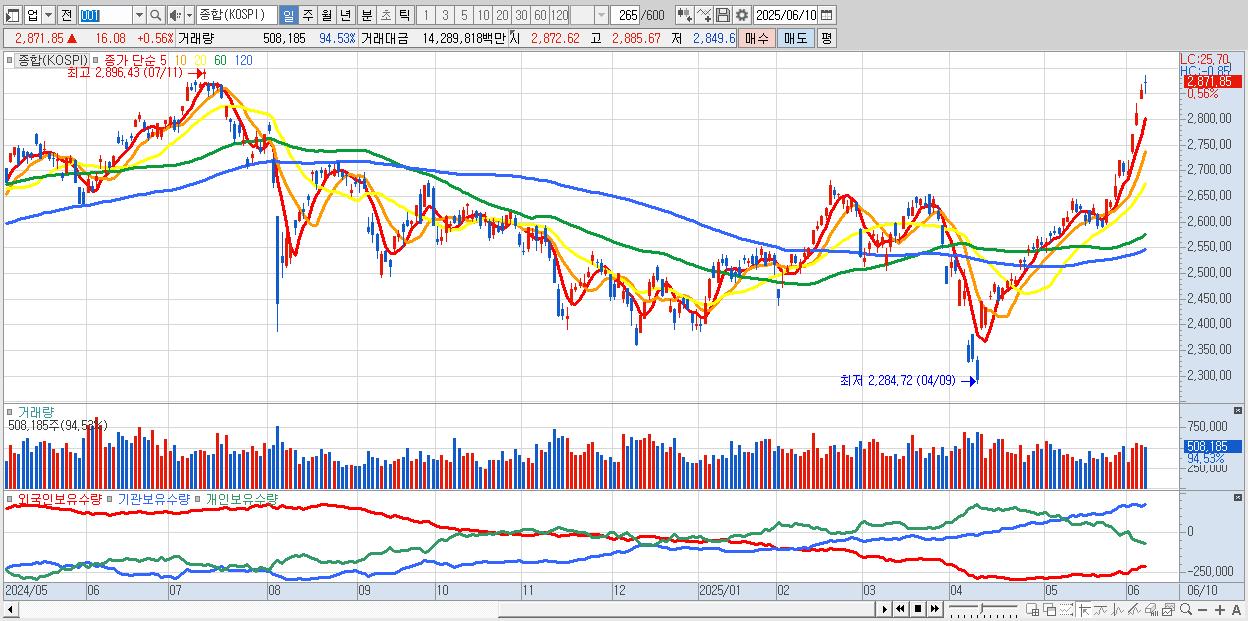
Task: Click the stop playback button
Action: 918,608
